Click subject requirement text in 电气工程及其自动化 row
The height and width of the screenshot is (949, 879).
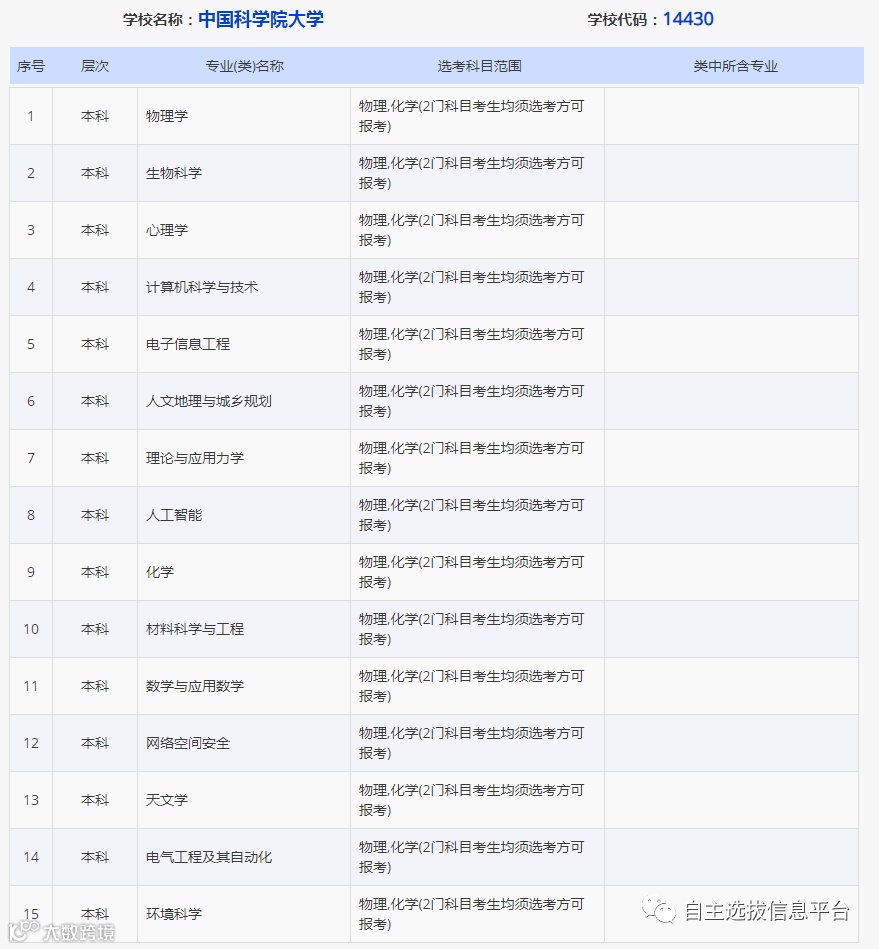tap(472, 857)
